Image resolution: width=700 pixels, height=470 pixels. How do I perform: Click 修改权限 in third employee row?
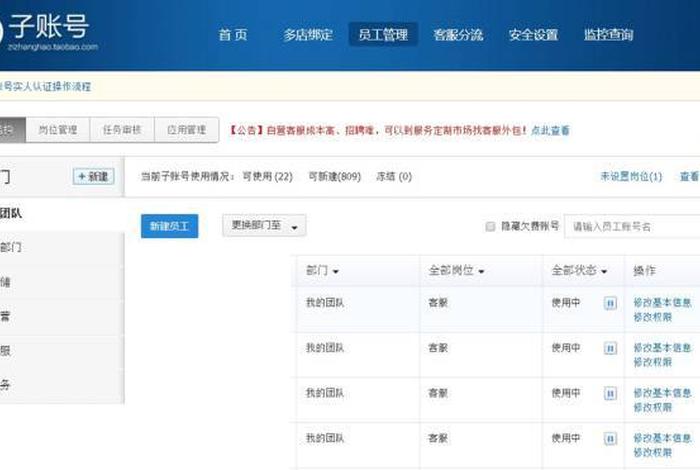(653, 407)
